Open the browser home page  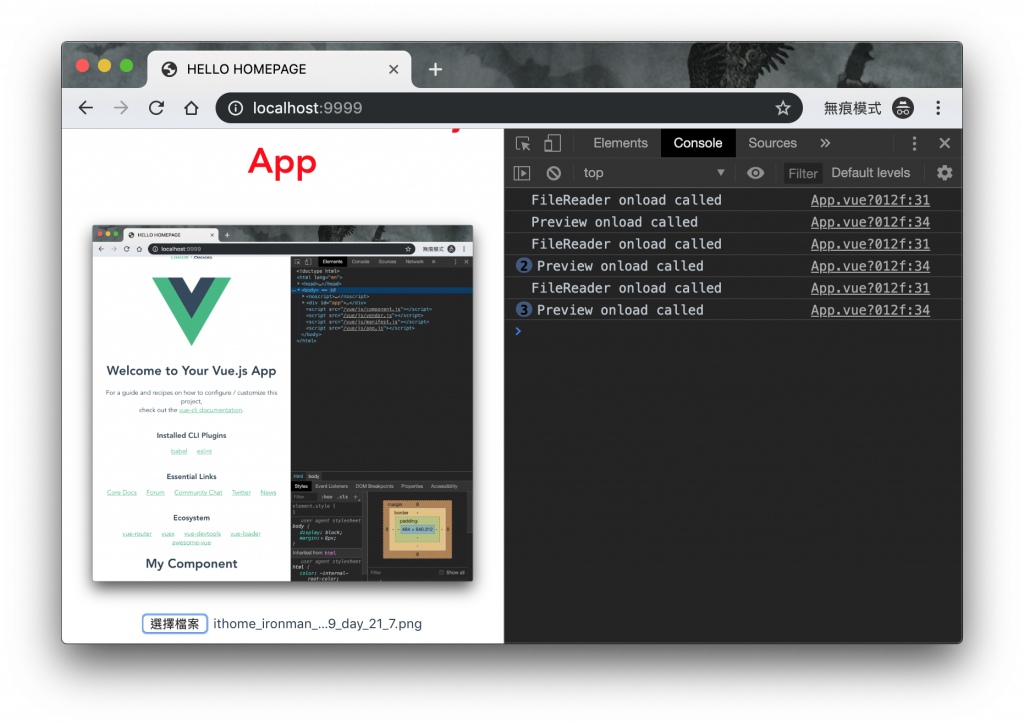point(191,108)
